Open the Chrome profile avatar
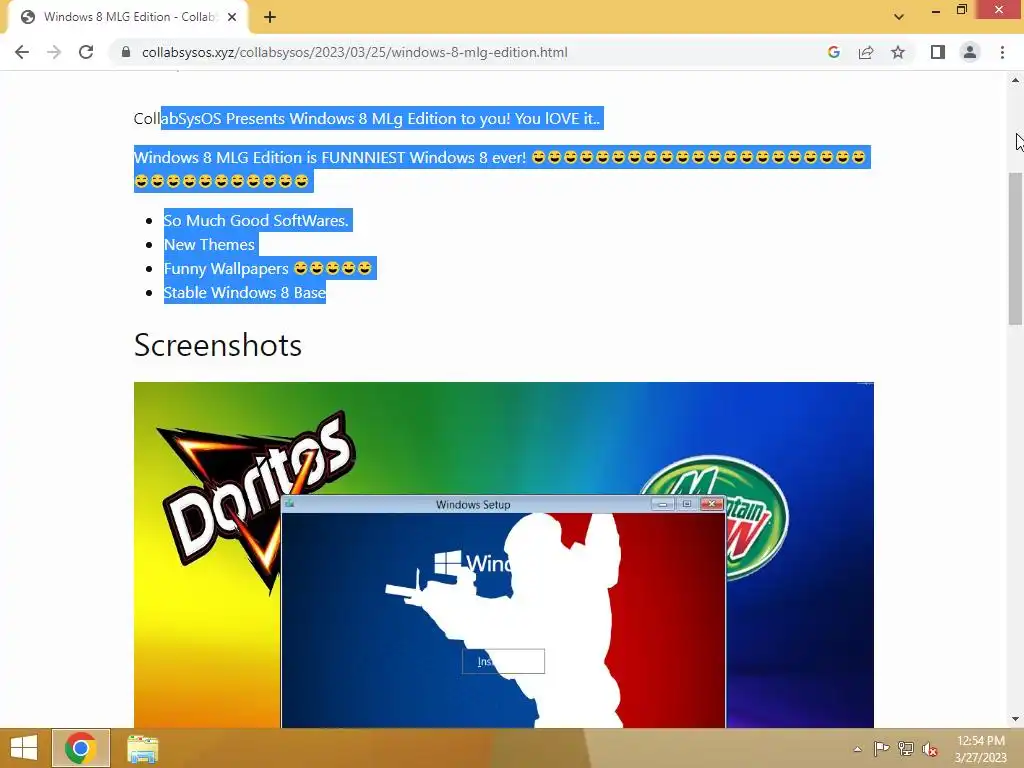The height and width of the screenshot is (768, 1024). point(970,52)
